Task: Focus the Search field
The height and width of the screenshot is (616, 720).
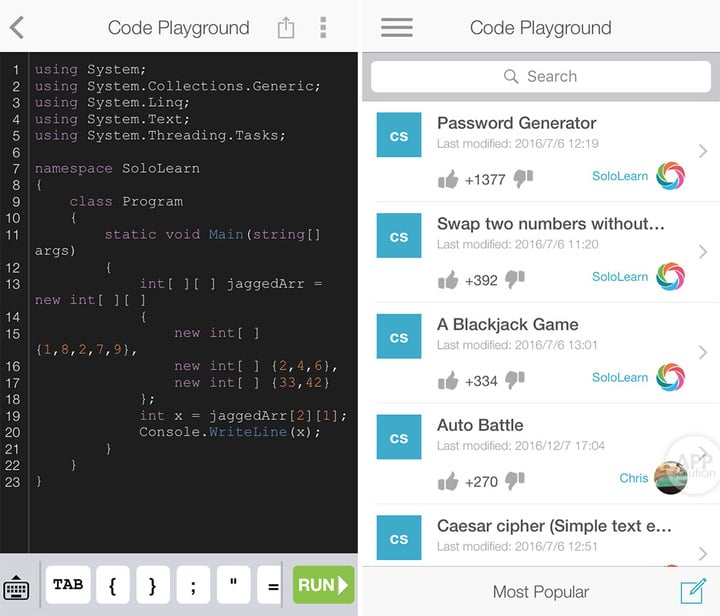Action: (540, 76)
